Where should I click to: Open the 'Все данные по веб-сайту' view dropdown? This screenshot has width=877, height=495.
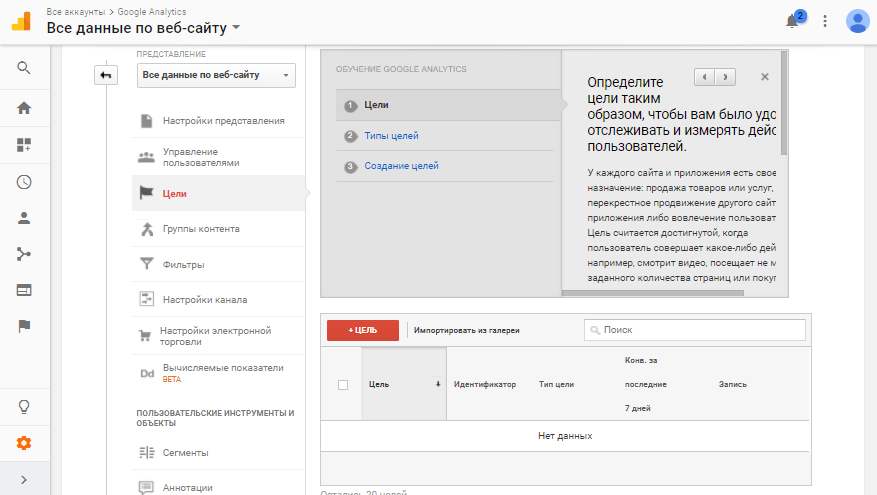[217, 75]
